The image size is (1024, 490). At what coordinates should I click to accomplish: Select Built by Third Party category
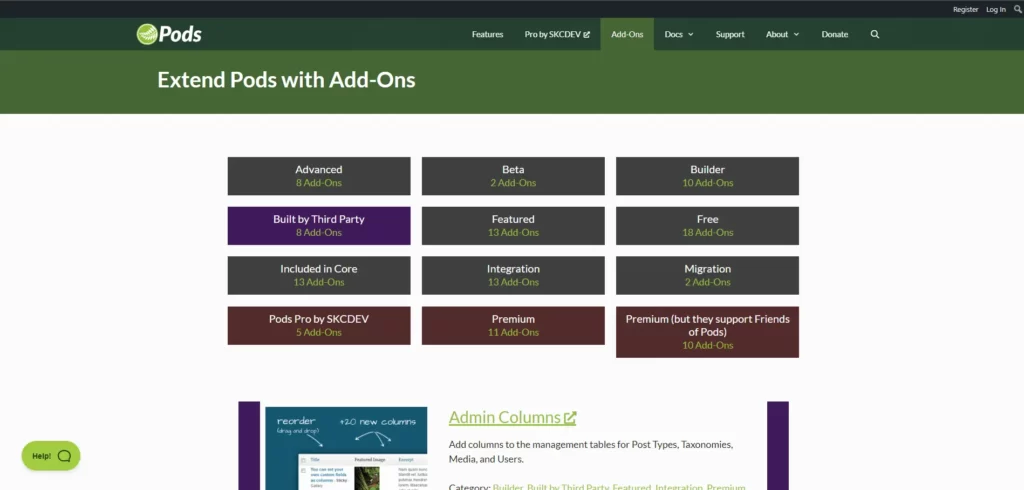[319, 225]
